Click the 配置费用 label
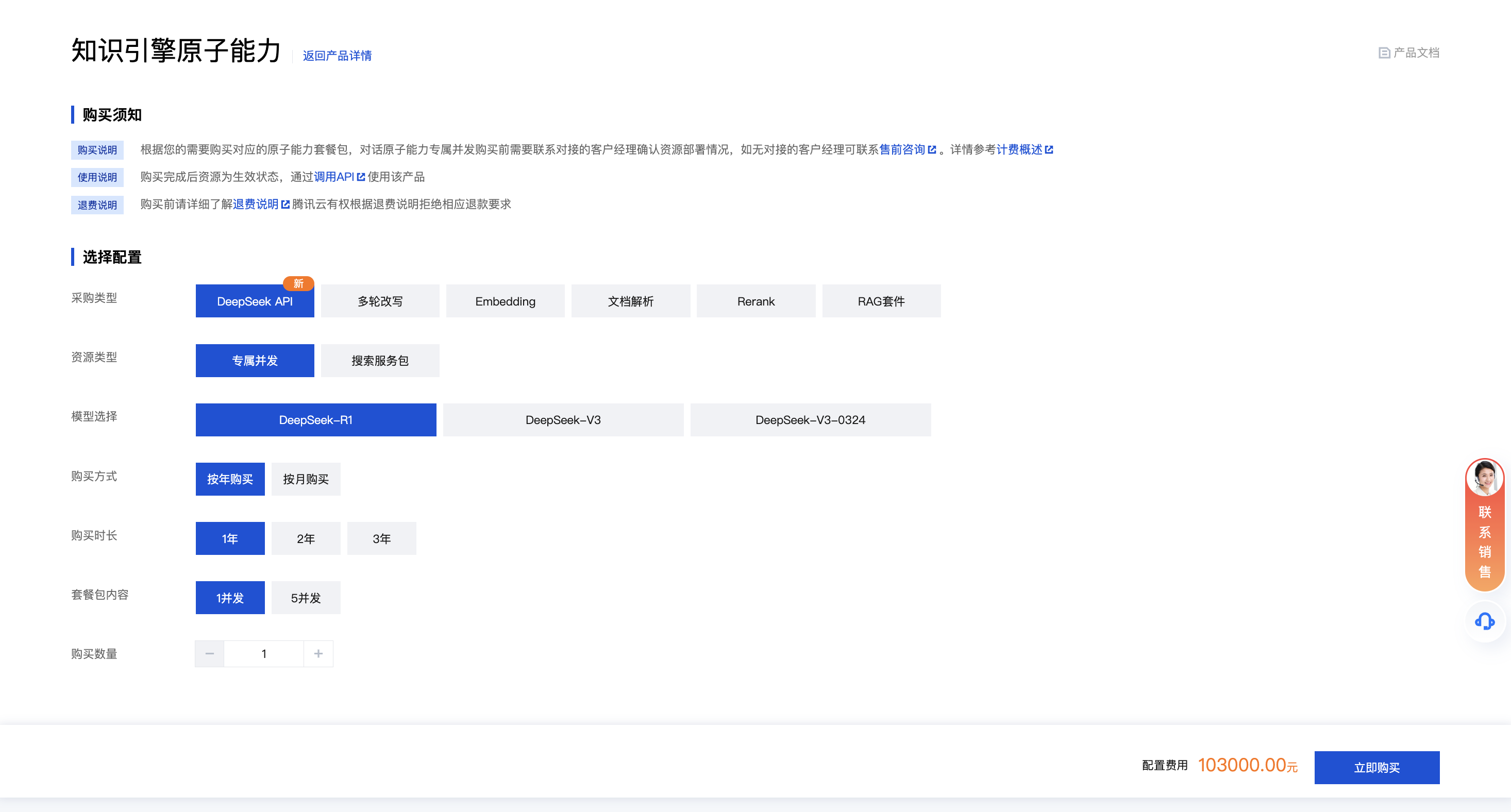 click(x=1164, y=765)
